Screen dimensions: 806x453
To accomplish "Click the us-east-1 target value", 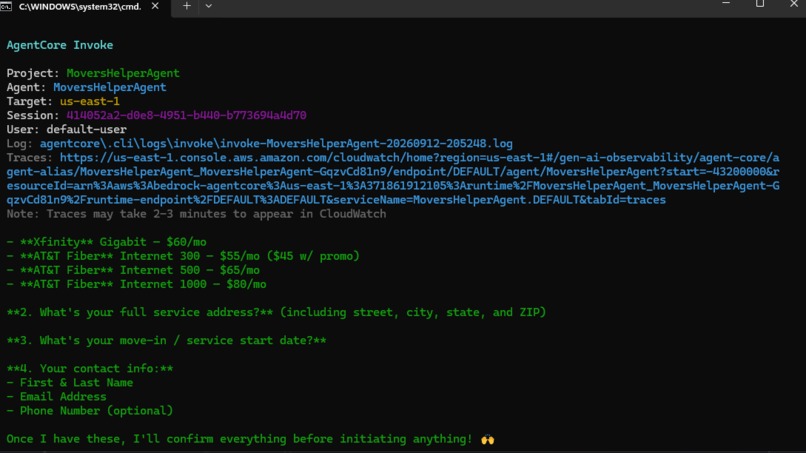I will point(89,101).
